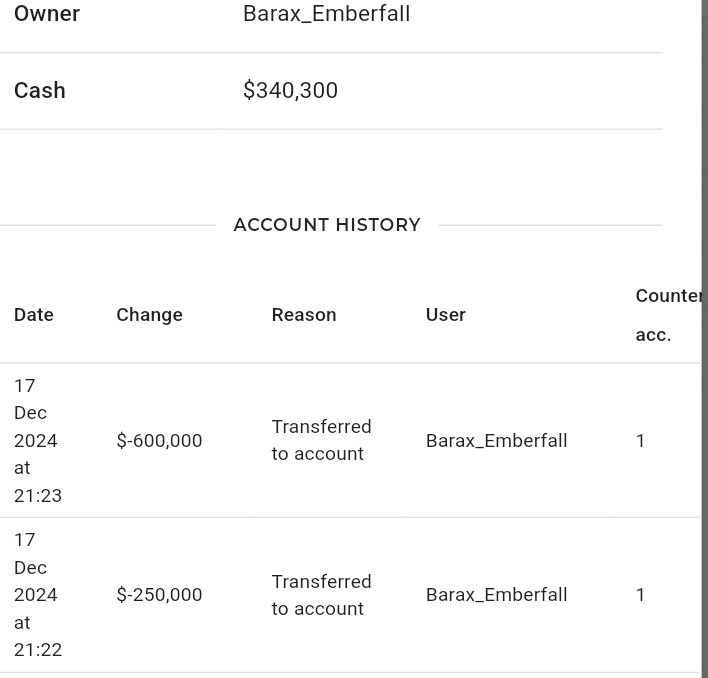This screenshot has height=678, width=708.
Task: Open user Barax_Emberfall in the first row
Action: (497, 441)
